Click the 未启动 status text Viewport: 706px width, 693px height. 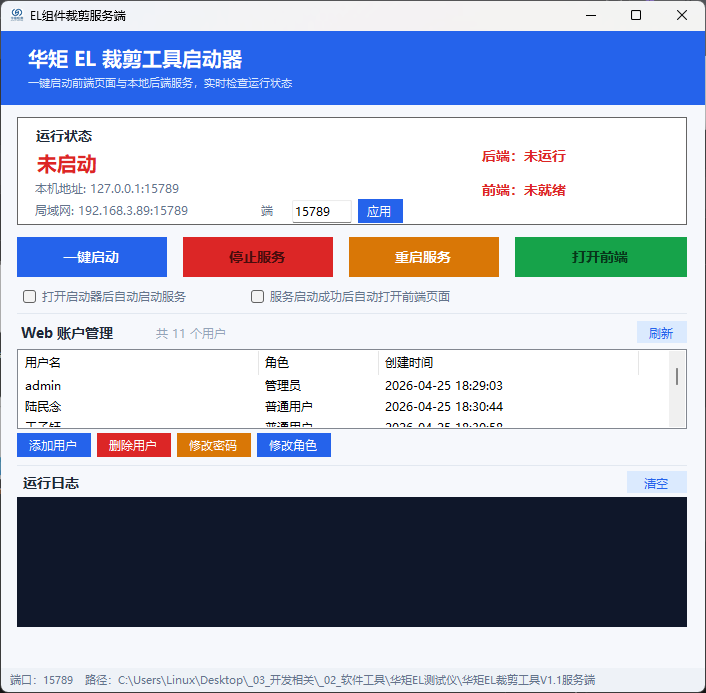[67, 164]
